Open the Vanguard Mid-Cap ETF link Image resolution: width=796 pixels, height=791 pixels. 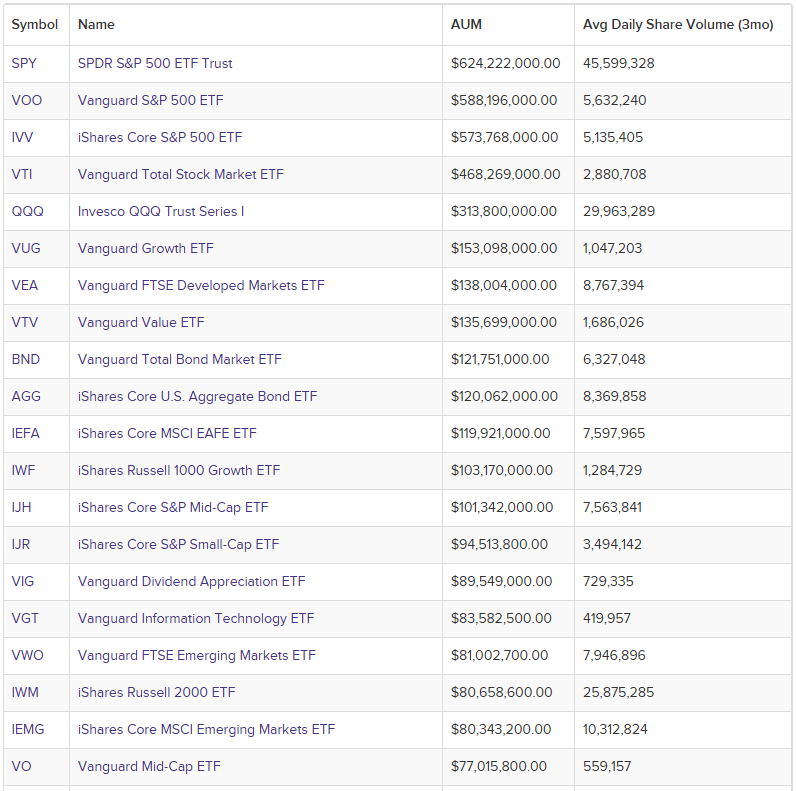point(149,768)
